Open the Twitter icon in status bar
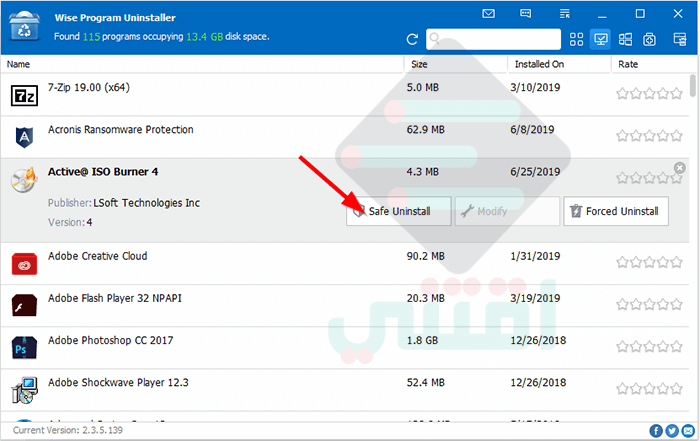The width and height of the screenshot is (700, 441). pos(672,431)
